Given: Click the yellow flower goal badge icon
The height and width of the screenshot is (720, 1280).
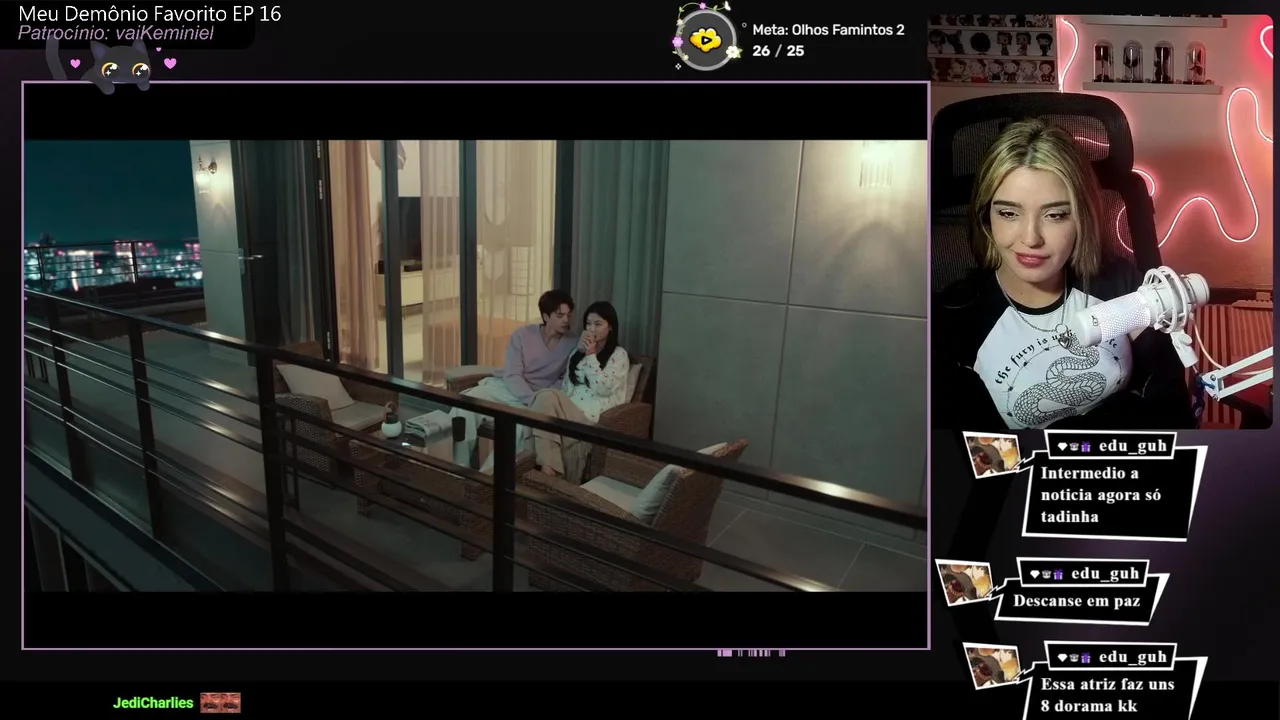Looking at the screenshot, I should [x=706, y=39].
